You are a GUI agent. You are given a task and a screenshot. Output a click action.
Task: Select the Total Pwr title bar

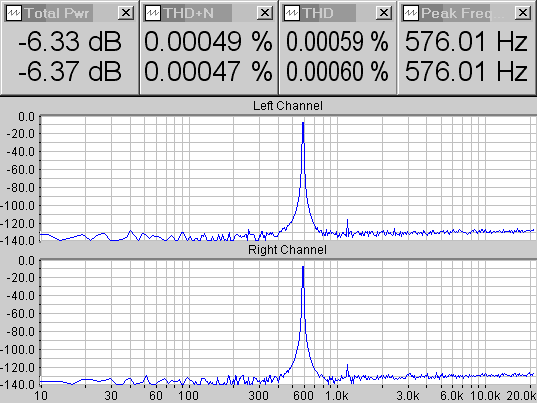(57, 13)
